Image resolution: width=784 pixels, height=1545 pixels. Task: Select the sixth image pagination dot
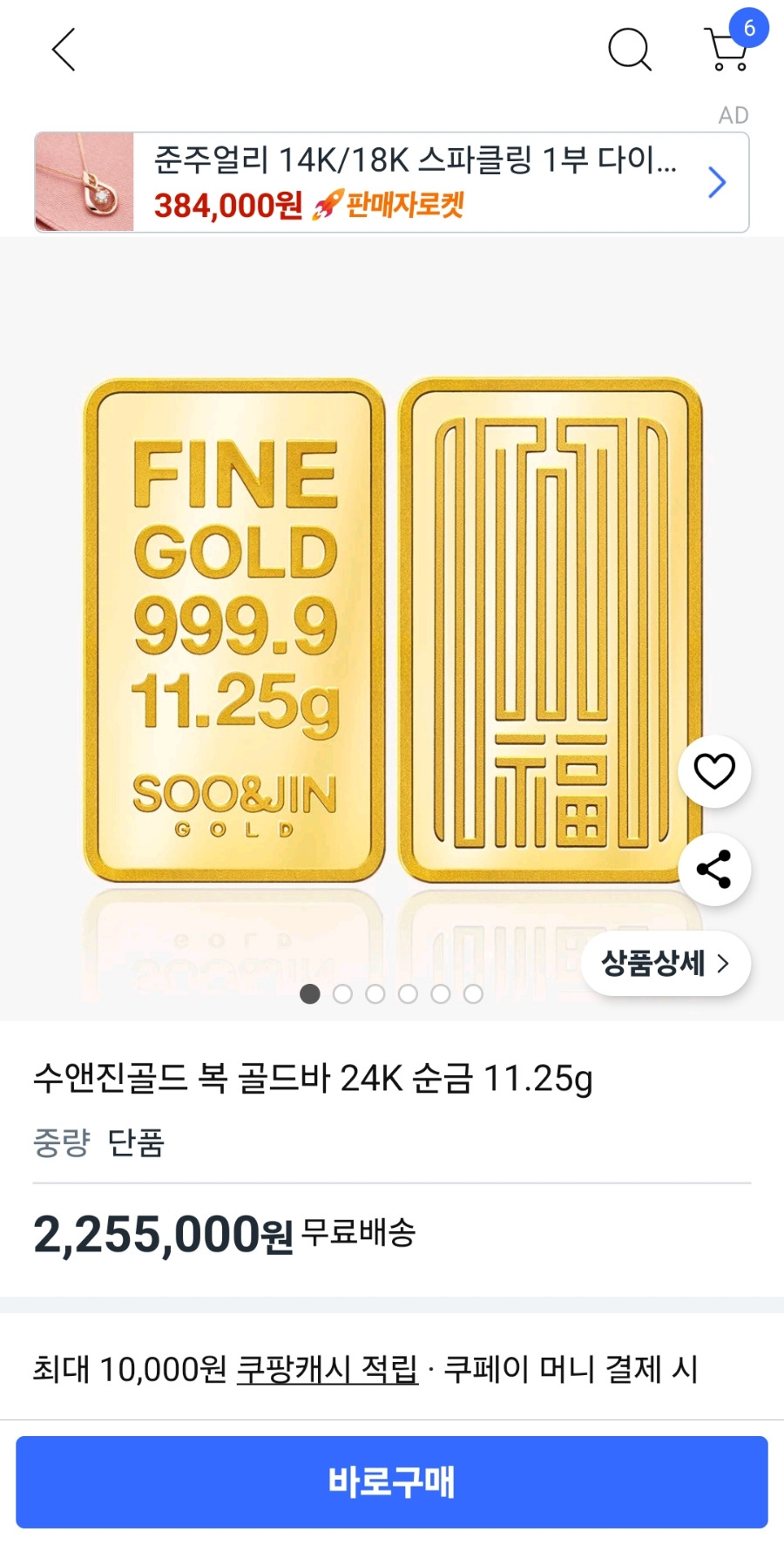(x=473, y=994)
